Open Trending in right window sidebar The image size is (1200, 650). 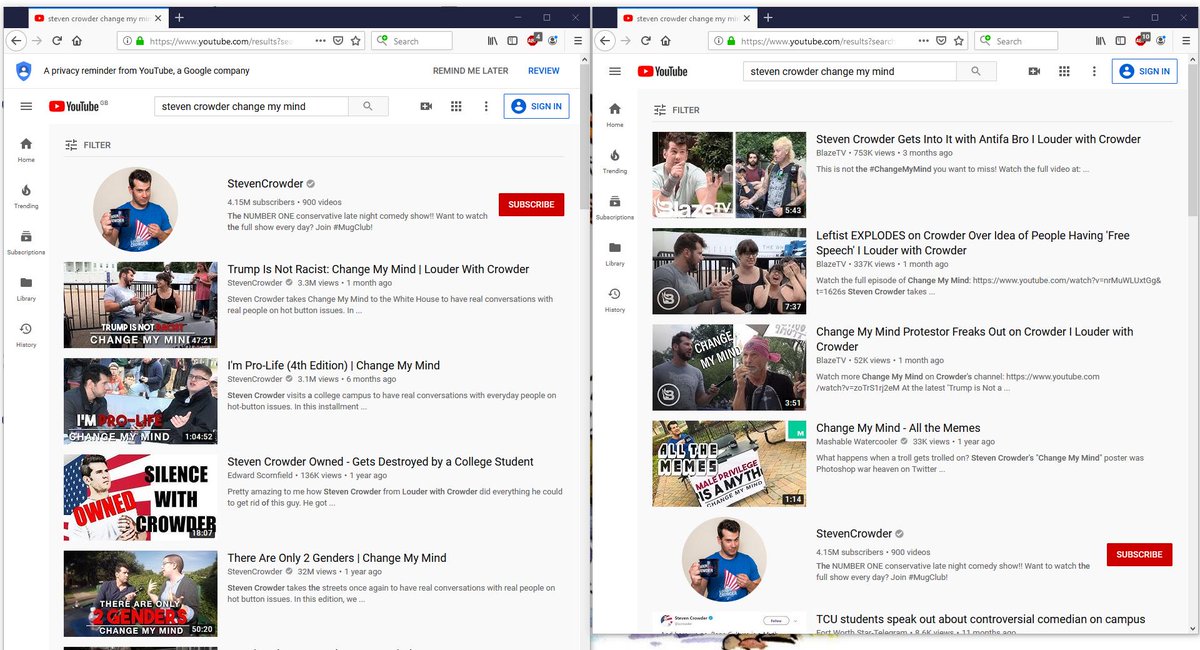click(x=615, y=160)
